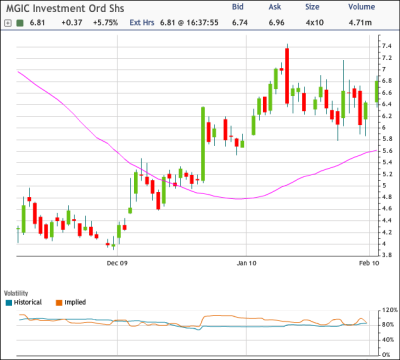This screenshot has width=400, height=360.
Task: Click the orange Implied legend swatch
Action: coord(59,303)
